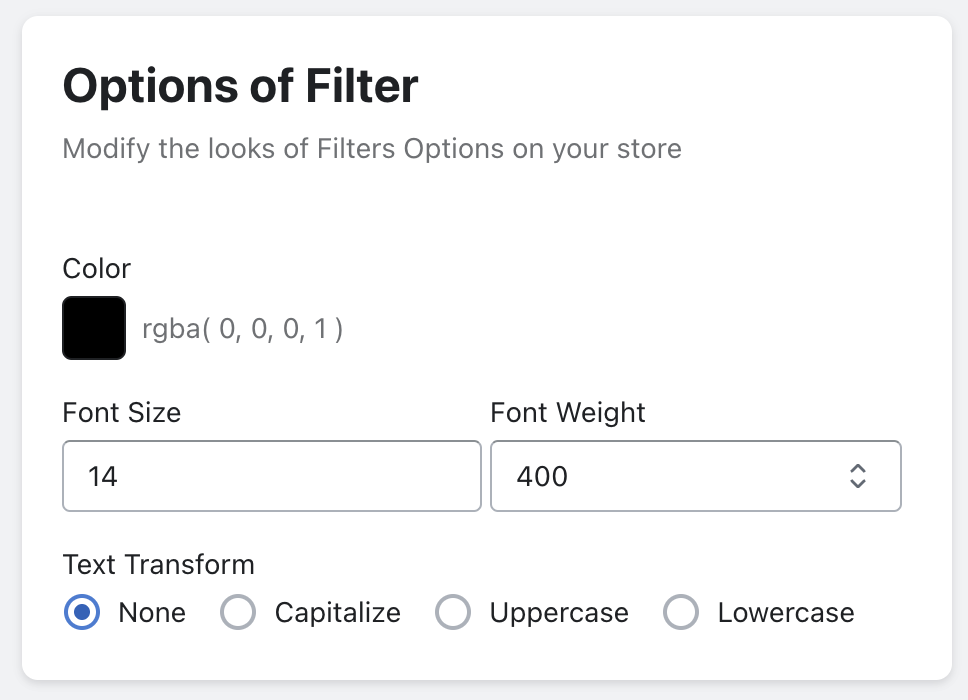This screenshot has width=968, height=700.
Task: Click the "Text Transform" group label
Action: click(159, 565)
